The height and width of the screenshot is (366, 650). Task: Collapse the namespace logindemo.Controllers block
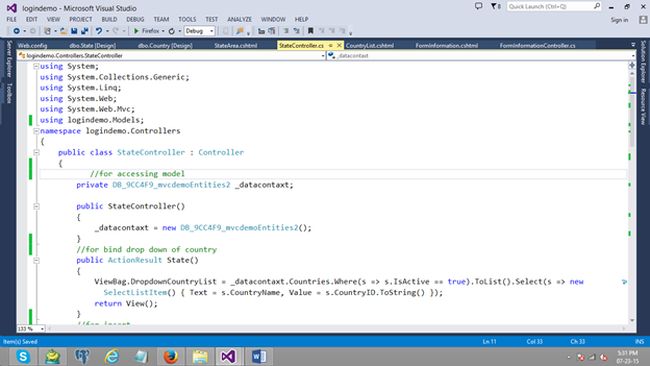coord(36,131)
